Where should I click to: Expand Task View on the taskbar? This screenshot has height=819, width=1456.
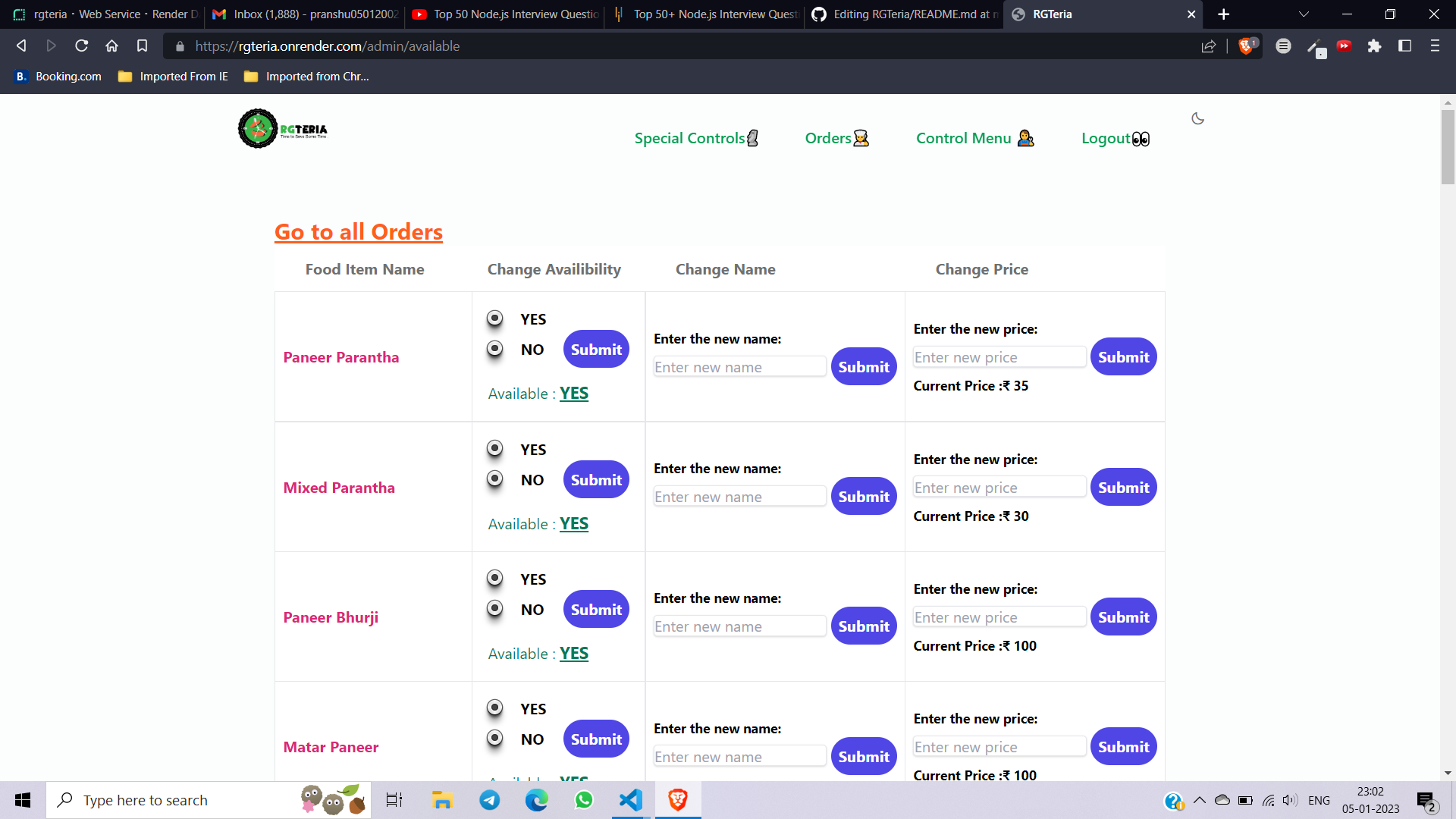click(x=394, y=799)
